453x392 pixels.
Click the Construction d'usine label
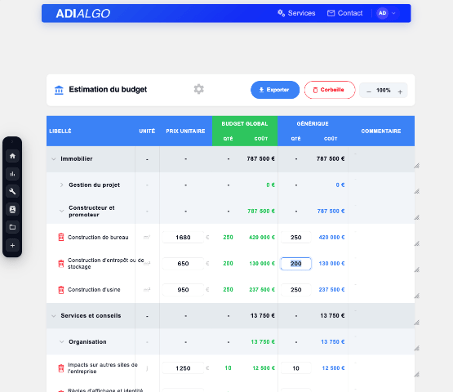pos(94,290)
